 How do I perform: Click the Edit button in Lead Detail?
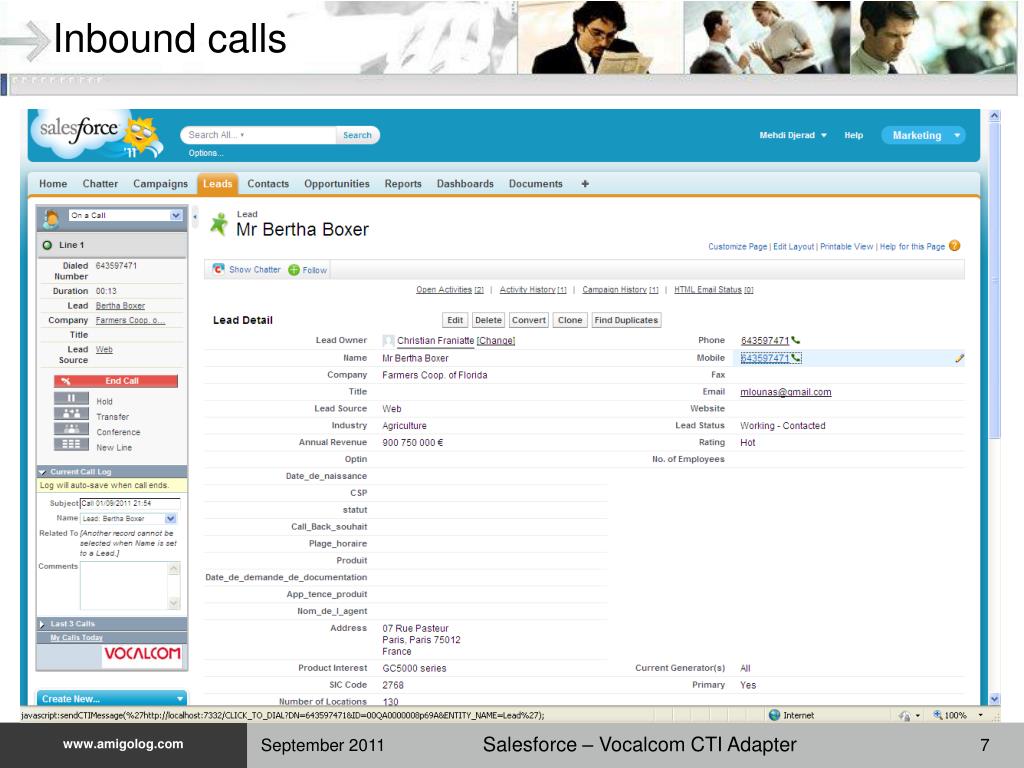tap(455, 320)
